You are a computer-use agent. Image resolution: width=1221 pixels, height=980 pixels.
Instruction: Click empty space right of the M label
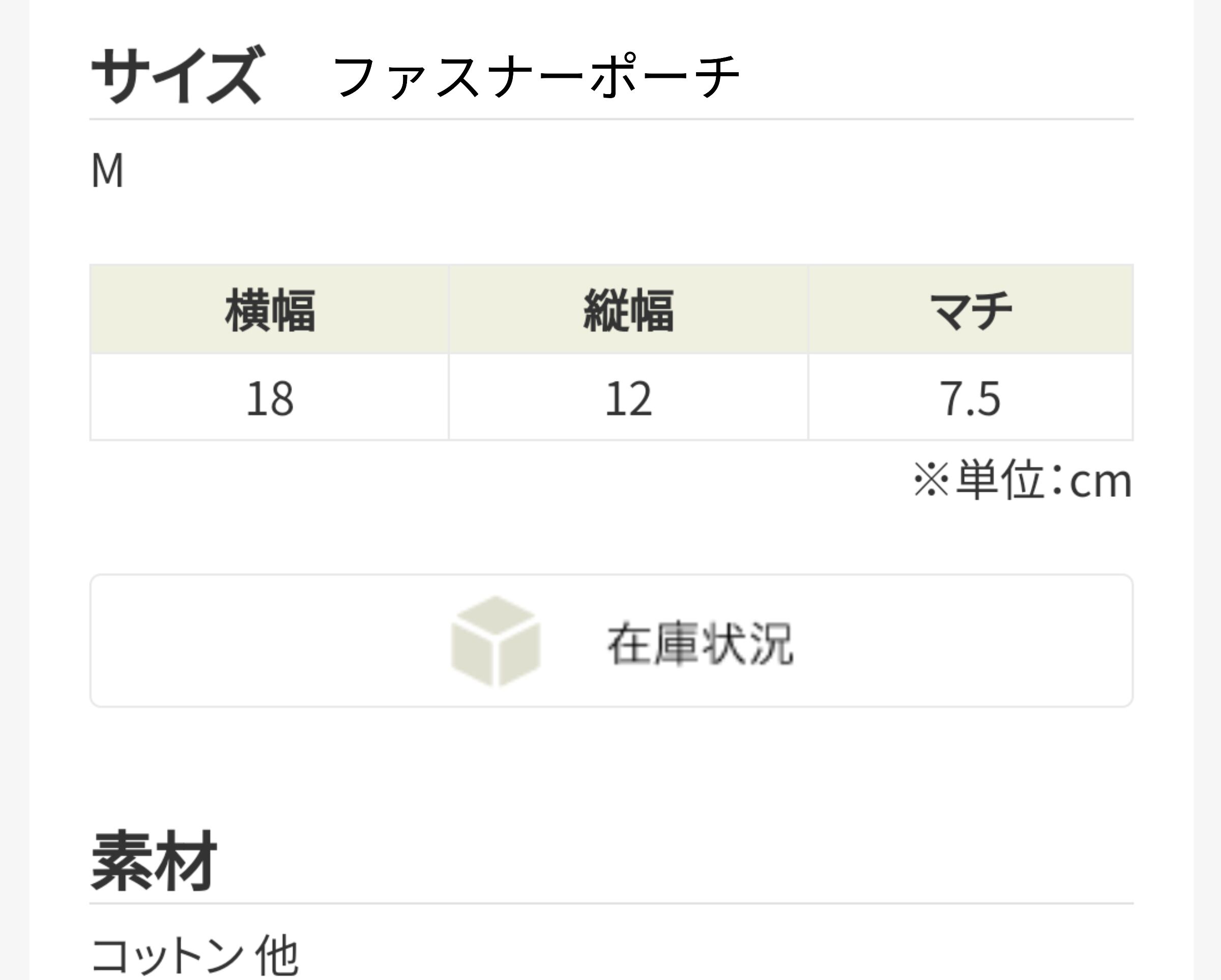tap(623, 170)
